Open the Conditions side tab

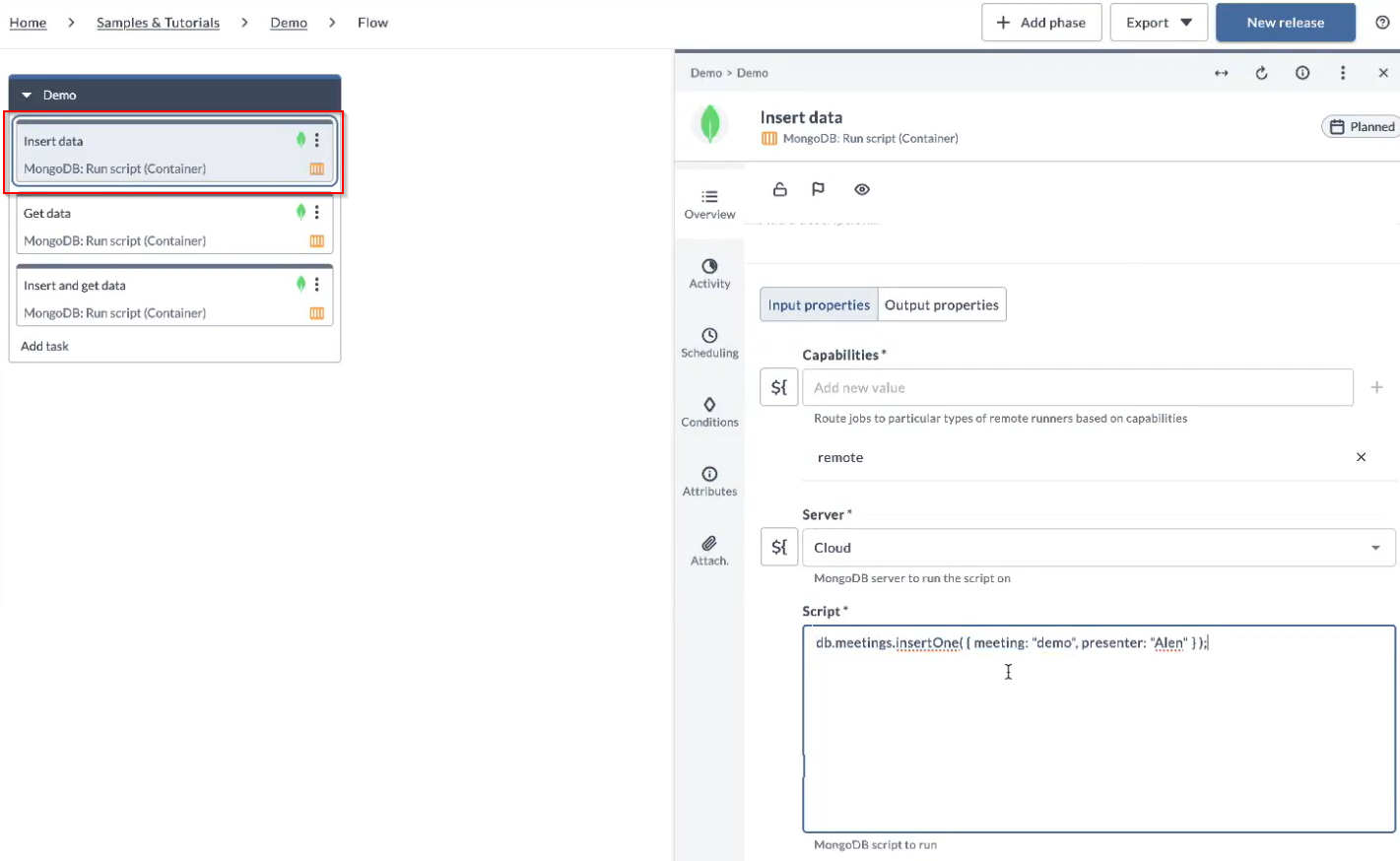click(709, 412)
